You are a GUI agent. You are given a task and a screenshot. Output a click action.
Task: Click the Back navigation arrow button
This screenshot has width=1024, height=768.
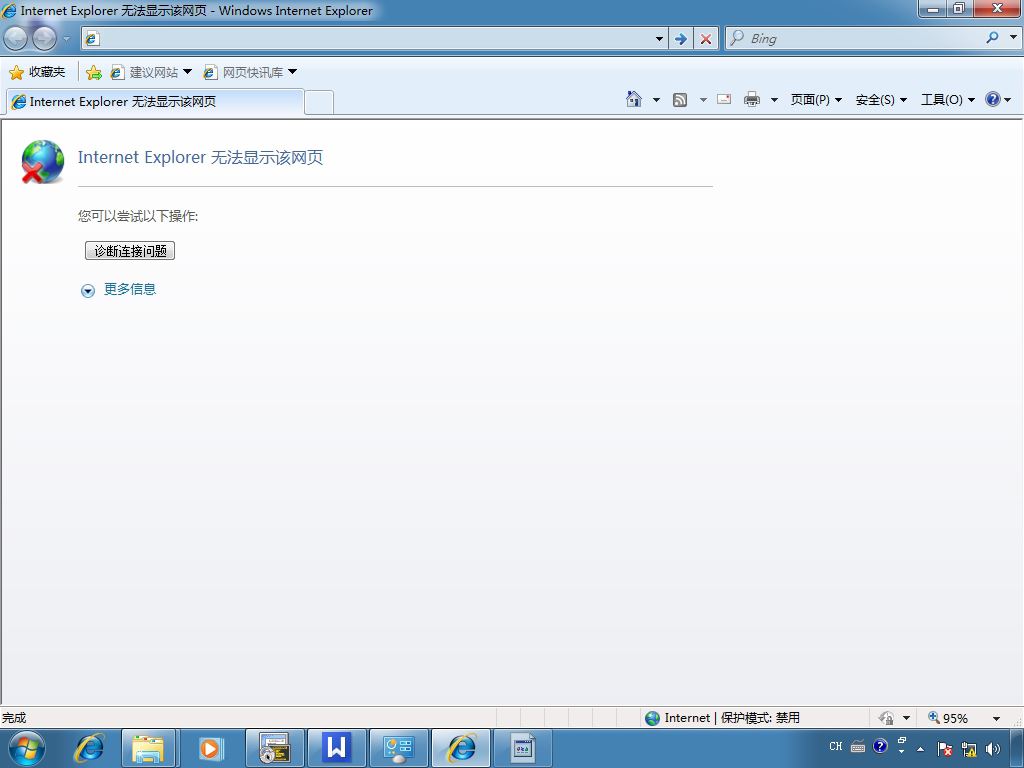16,39
